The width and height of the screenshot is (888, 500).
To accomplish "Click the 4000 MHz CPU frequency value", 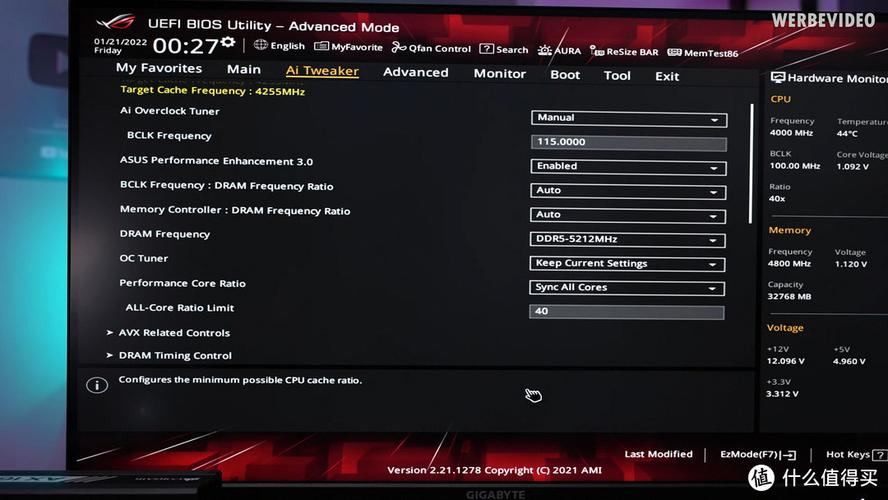I will coord(791,133).
